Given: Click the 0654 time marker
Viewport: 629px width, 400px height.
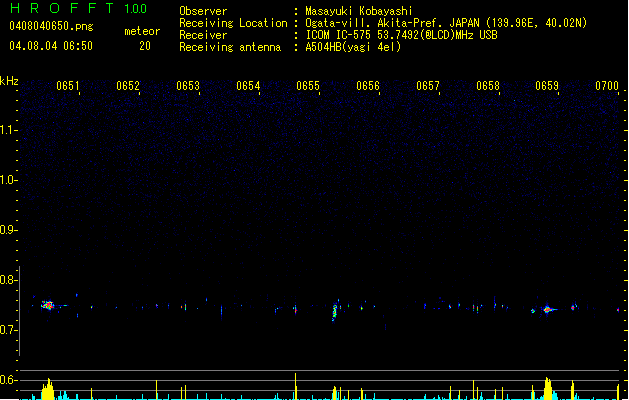Looking at the screenshot, I should (248, 86).
